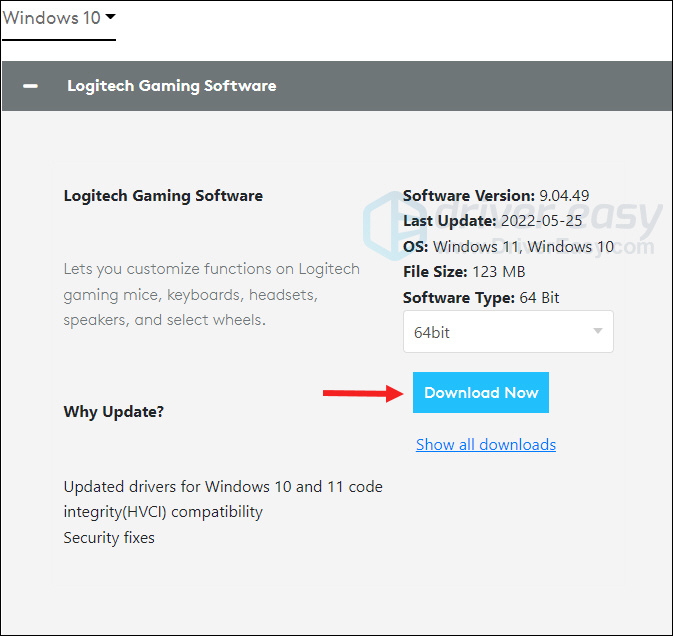Select the OS: Windows 11, Windows 10 text
Screen dimensions: 673x636
pyautogui.click(x=508, y=247)
